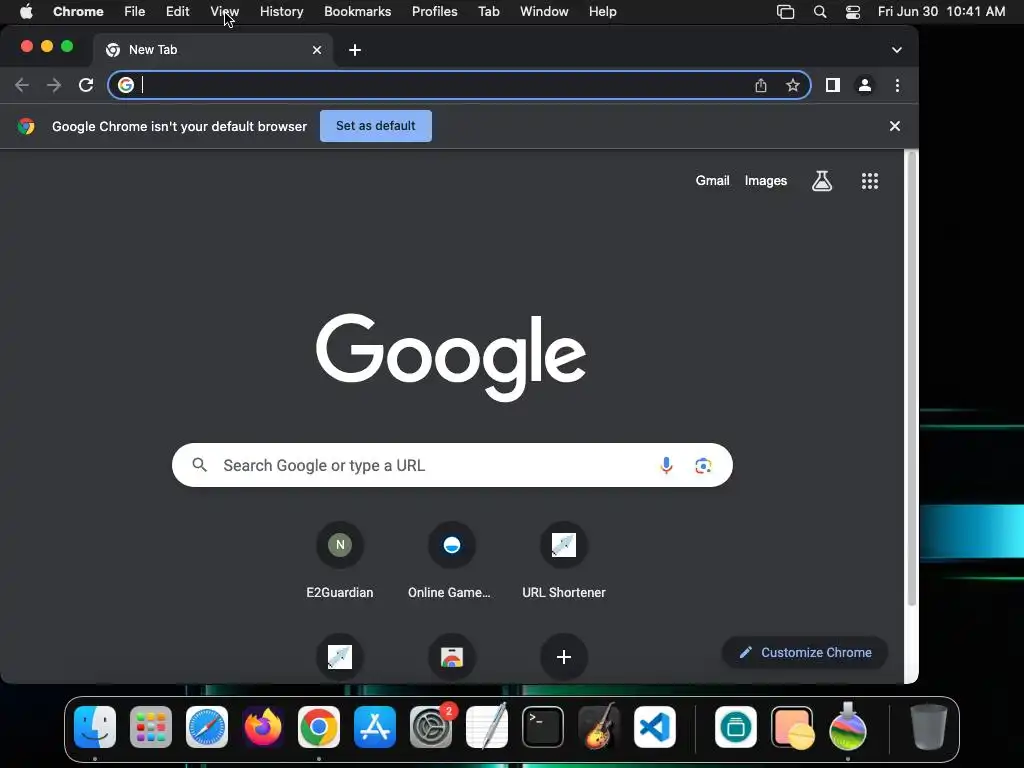Viewport: 1024px width, 768px height.
Task: Open the File menu
Action: coord(135,12)
